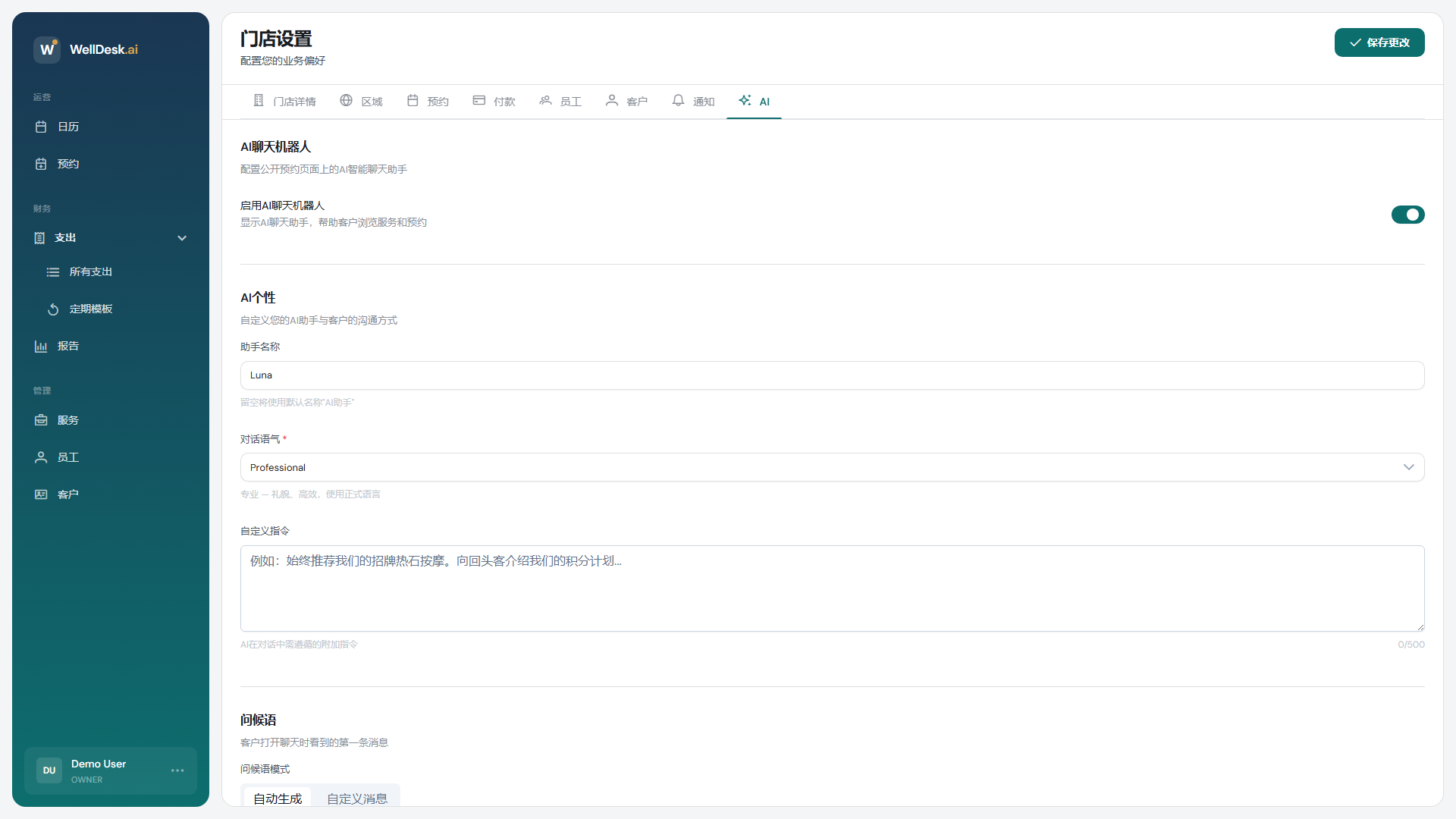The image size is (1456, 819).
Task: Click the 保存更改 button
Action: [1379, 42]
